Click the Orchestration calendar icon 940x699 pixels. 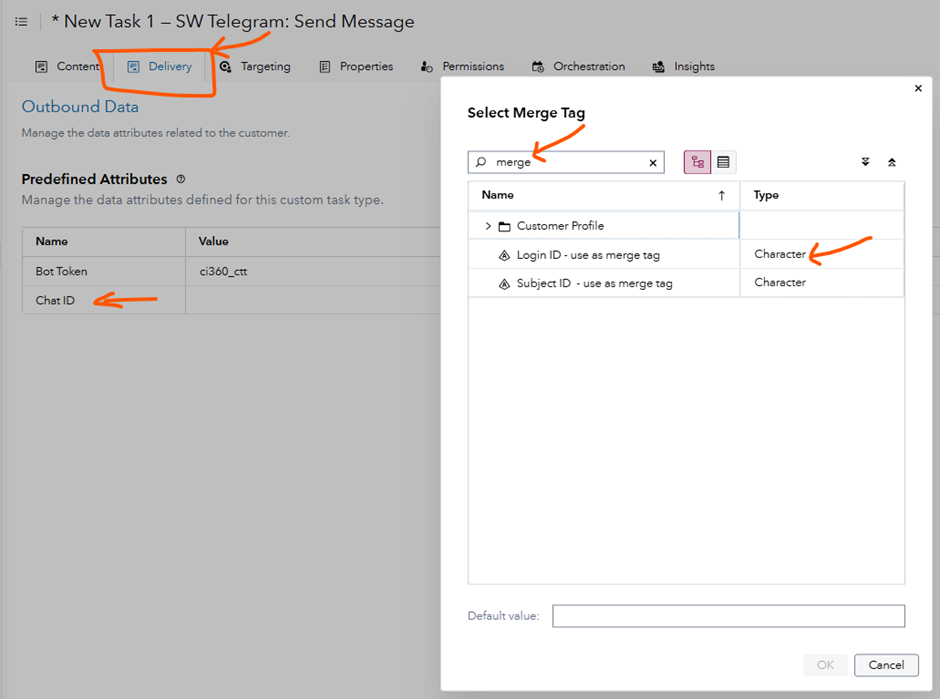[536, 66]
